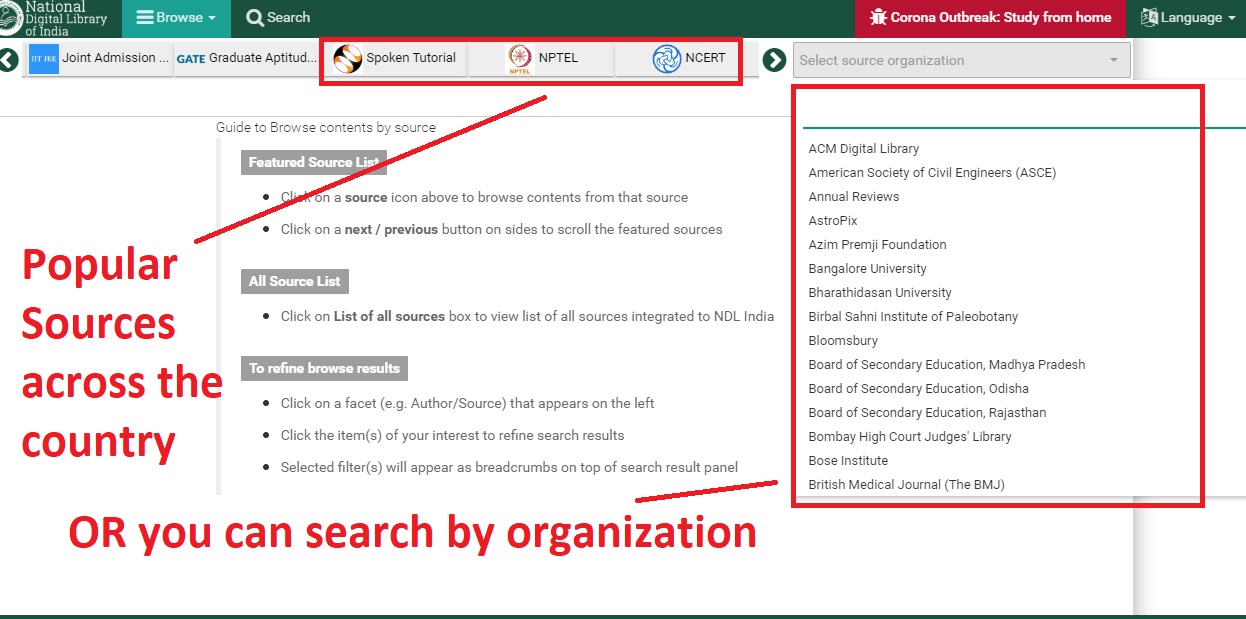
Task: Click the Featured Source List heading
Action: click(x=314, y=162)
